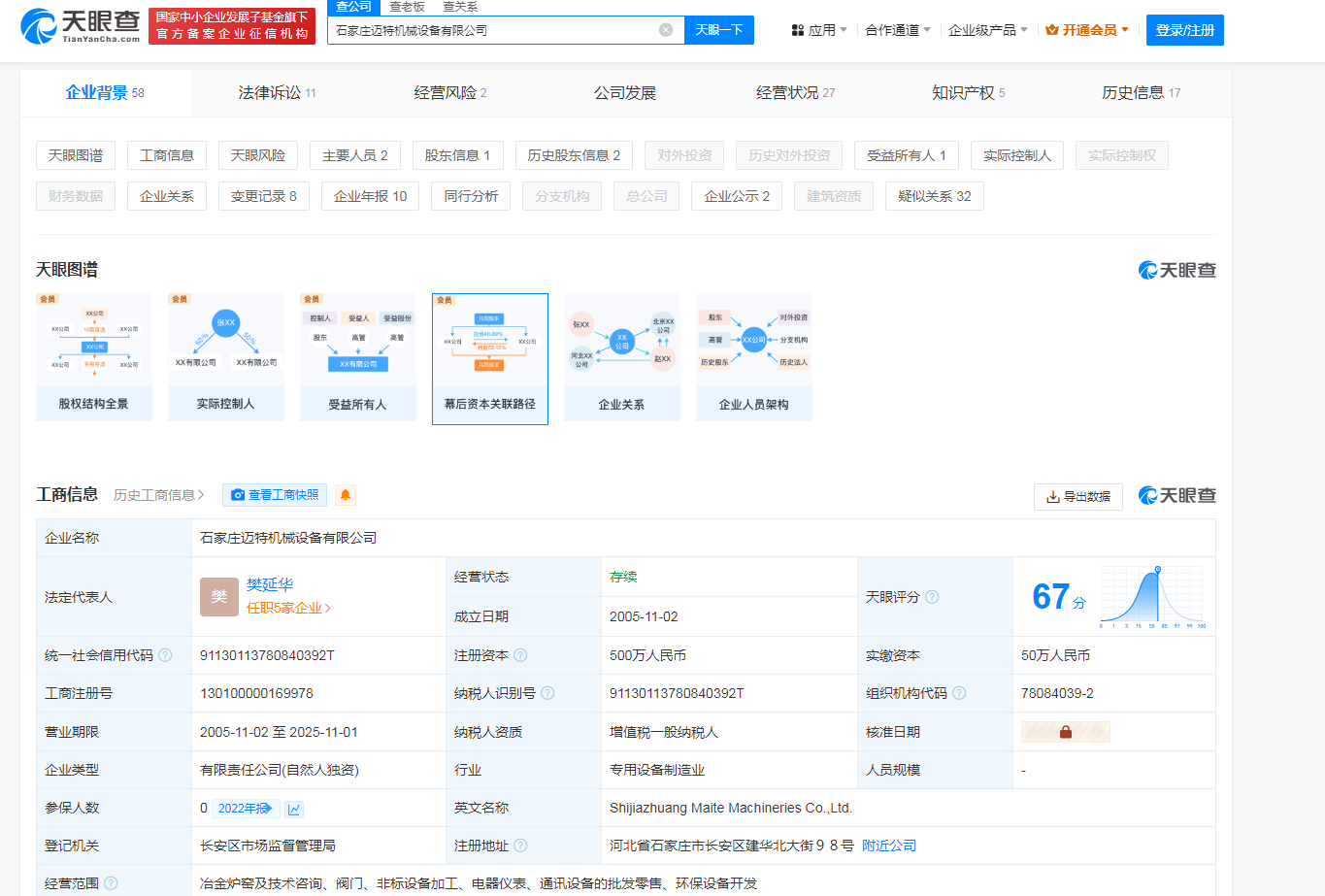Click the 查看工商快照 button
The image size is (1325, 896).
click(275, 495)
